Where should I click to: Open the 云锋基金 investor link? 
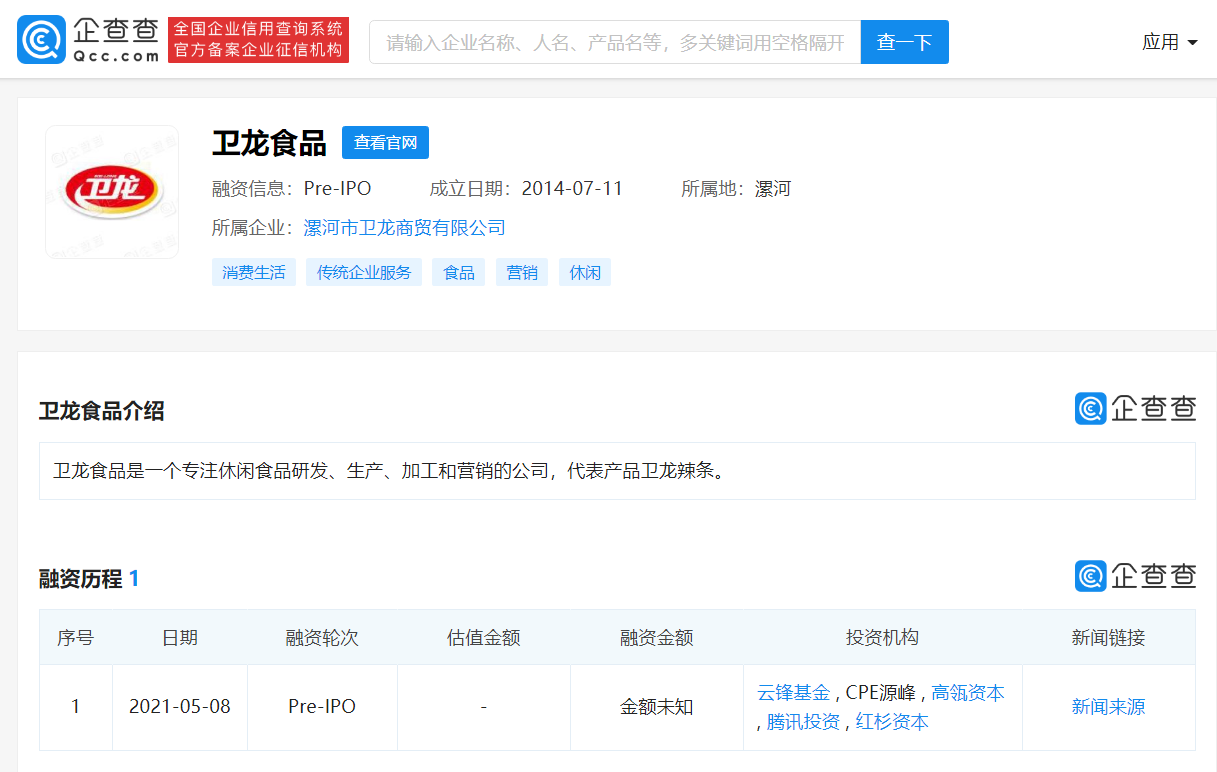(x=794, y=692)
